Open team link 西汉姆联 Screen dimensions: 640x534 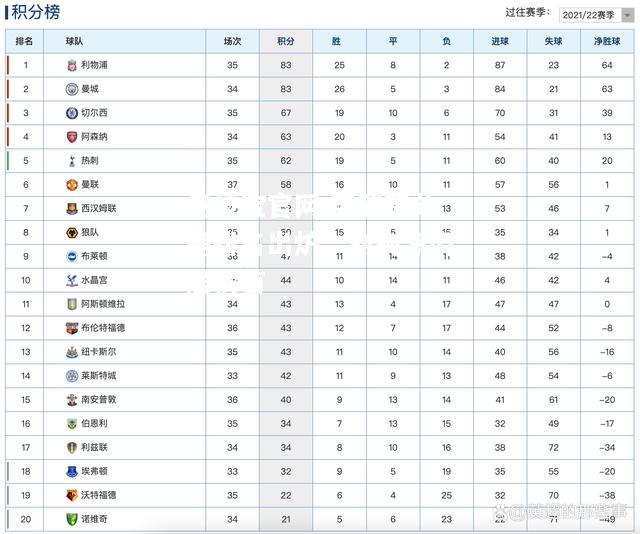coord(99,208)
